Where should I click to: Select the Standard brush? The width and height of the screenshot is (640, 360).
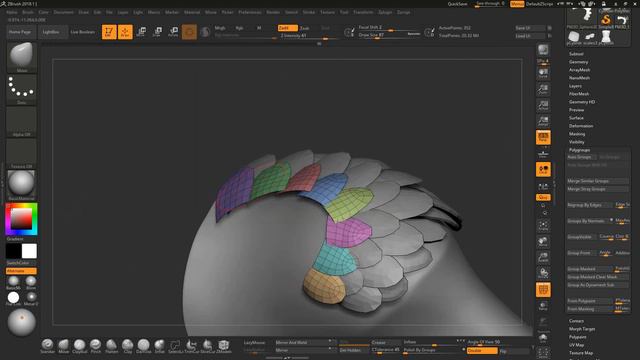(48, 346)
